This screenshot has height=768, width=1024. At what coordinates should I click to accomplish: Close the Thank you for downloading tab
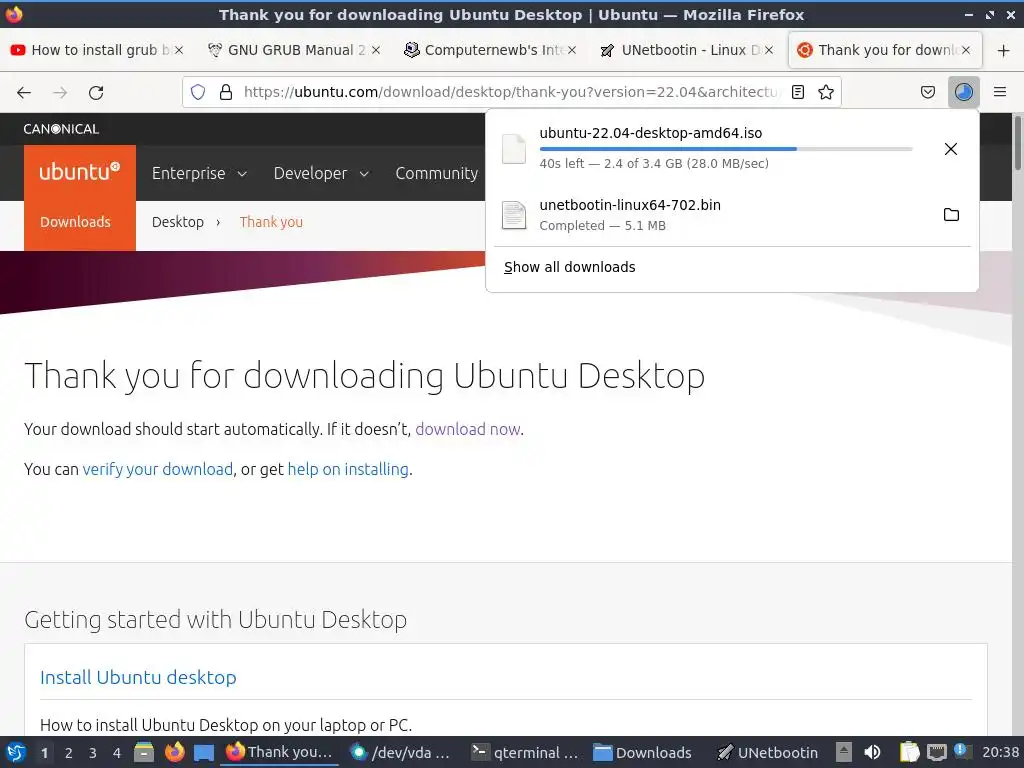coord(966,50)
